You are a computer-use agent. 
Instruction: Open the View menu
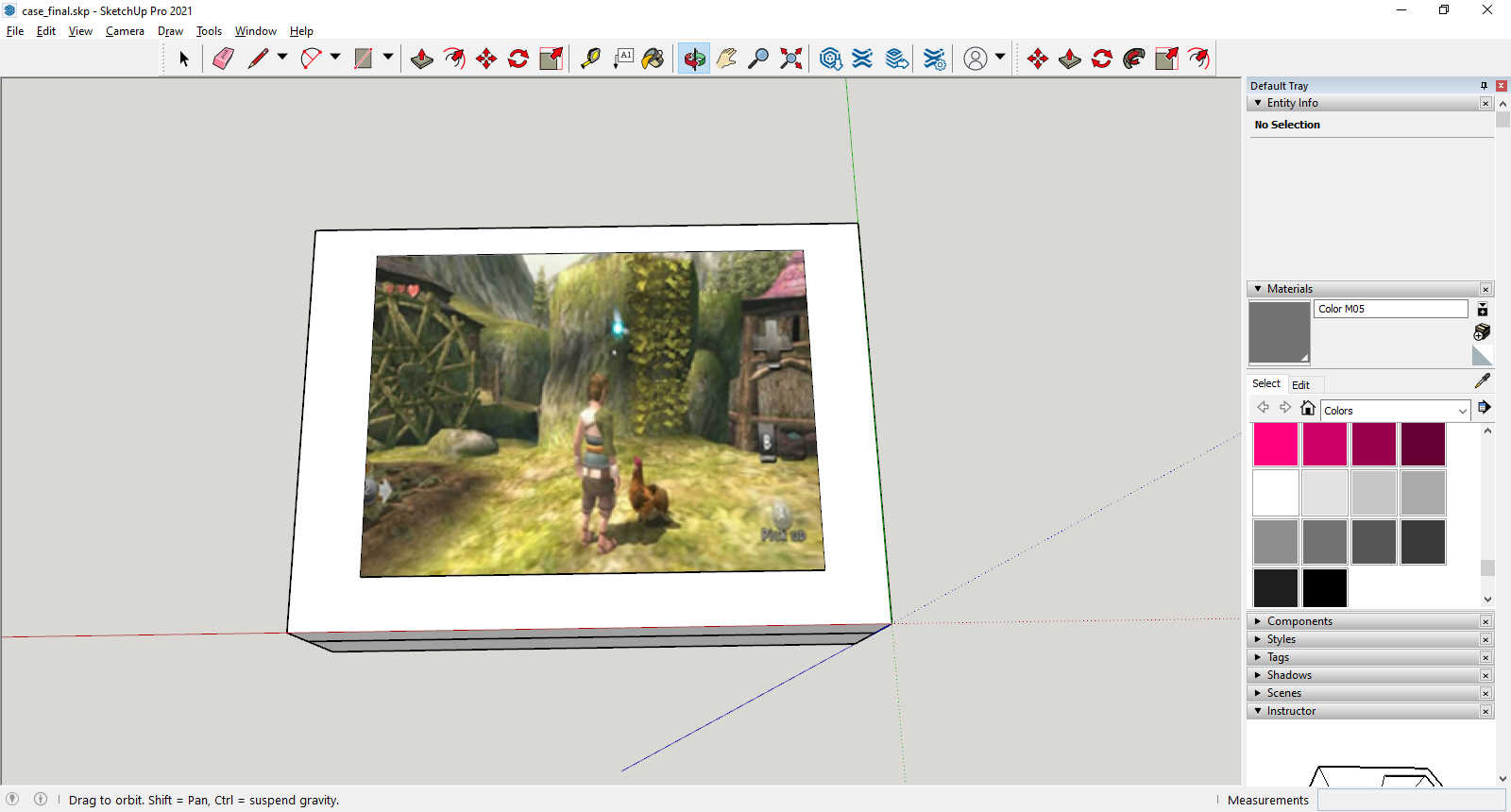80,31
